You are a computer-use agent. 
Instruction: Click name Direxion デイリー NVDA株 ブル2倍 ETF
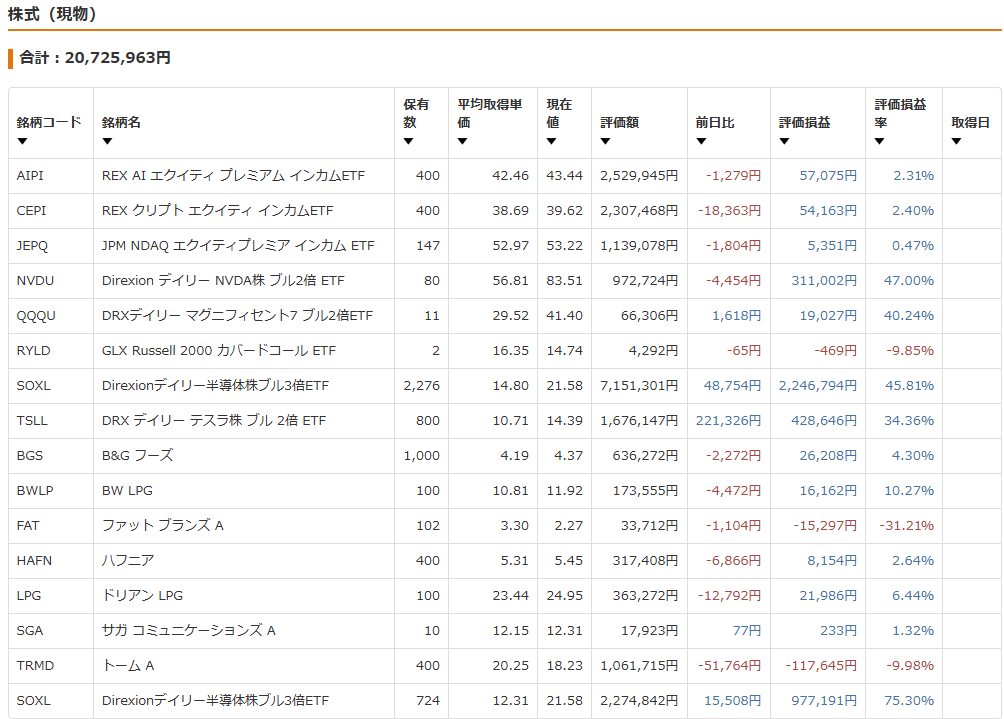[223, 280]
